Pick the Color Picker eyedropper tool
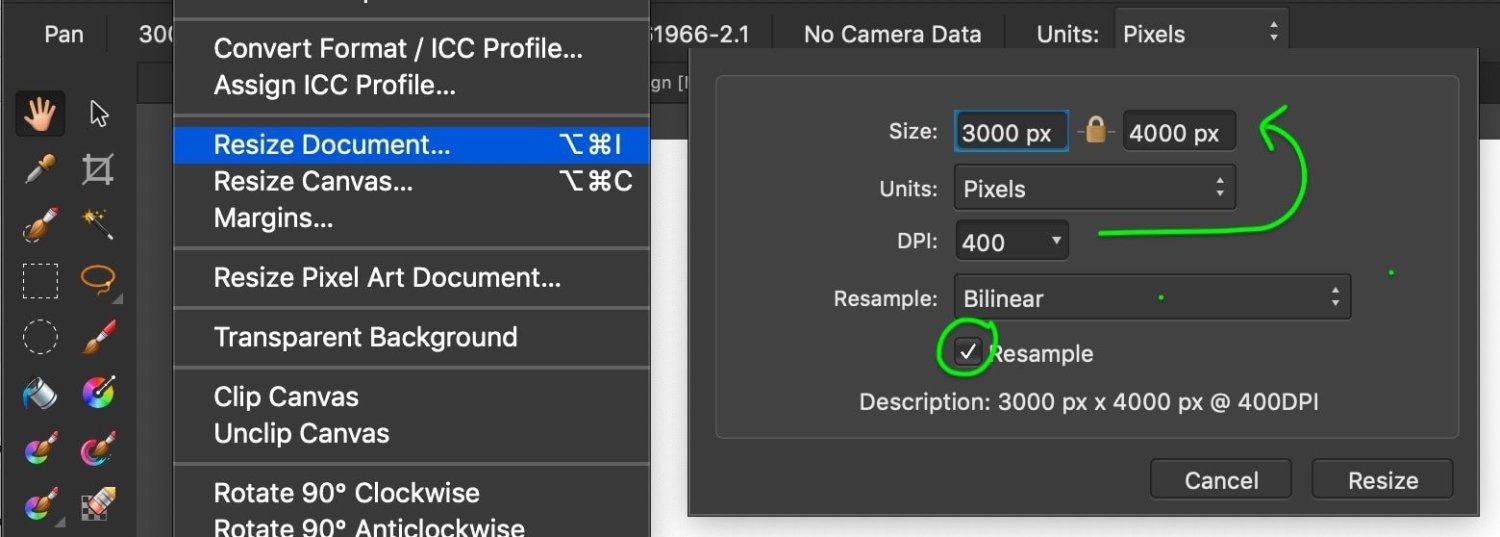Screen dimensions: 1500x537 [40, 169]
